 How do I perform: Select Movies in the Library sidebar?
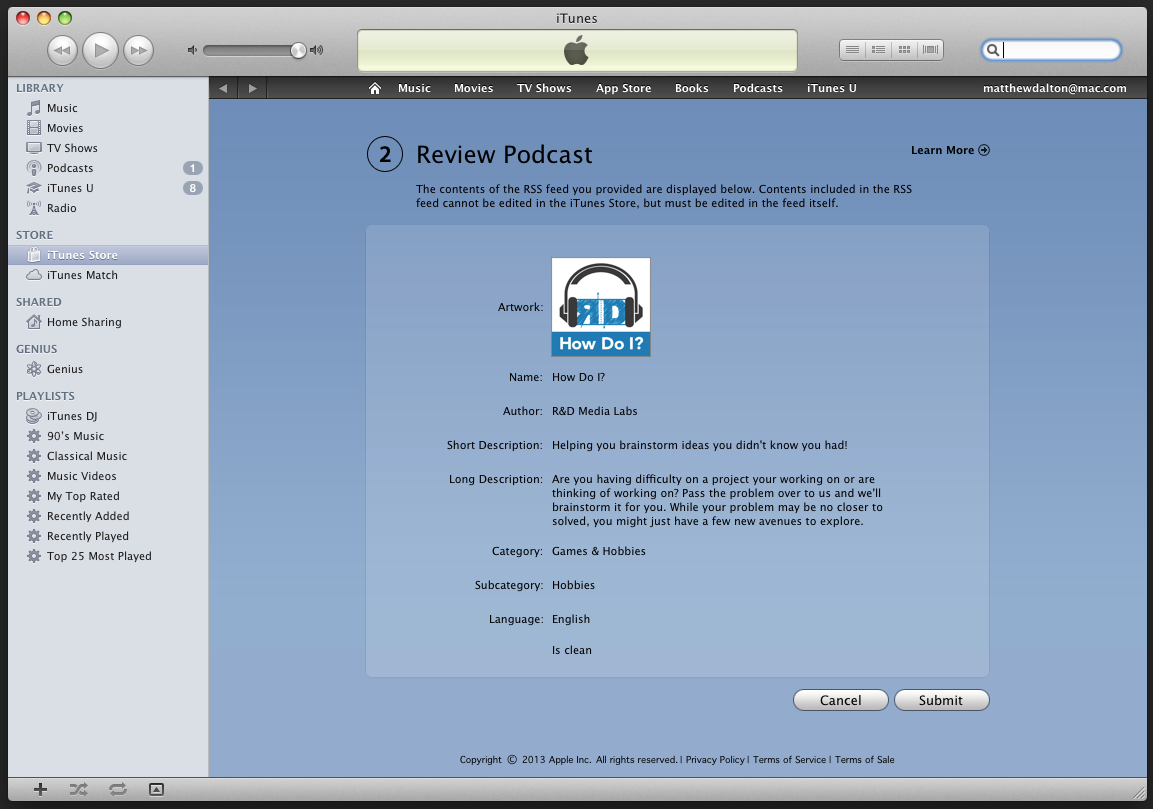click(108, 128)
